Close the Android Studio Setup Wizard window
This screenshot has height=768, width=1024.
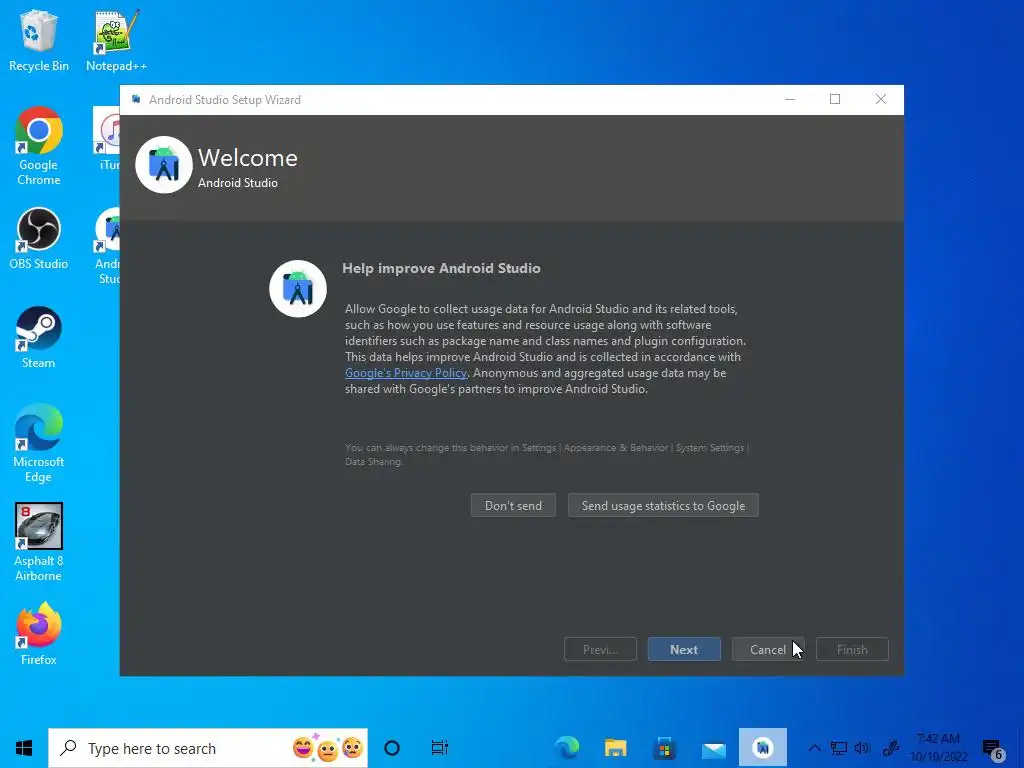coord(881,99)
